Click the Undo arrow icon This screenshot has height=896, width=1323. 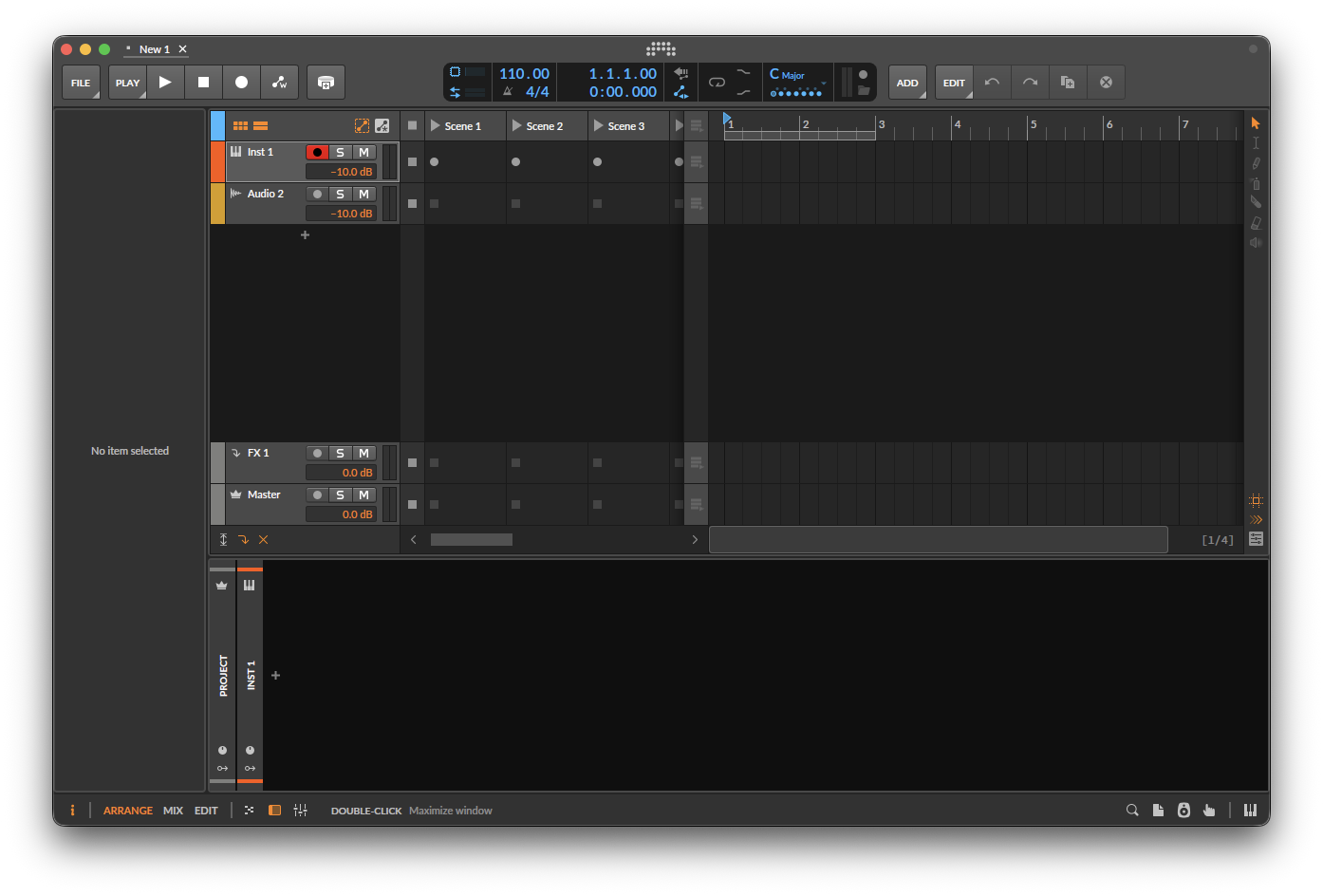[x=992, y=83]
